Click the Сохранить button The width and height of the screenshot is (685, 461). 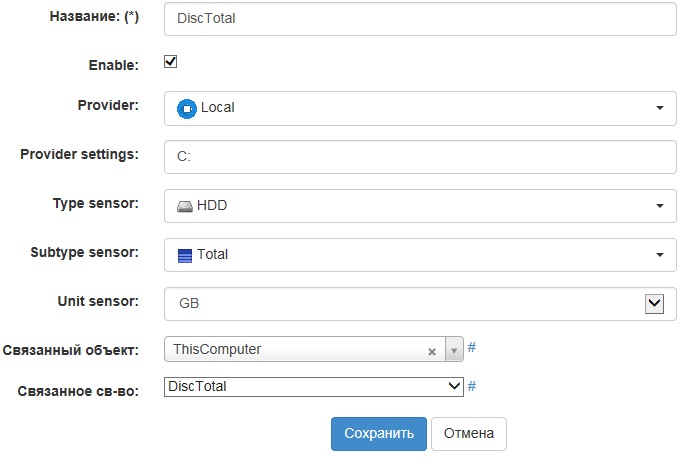(x=379, y=434)
